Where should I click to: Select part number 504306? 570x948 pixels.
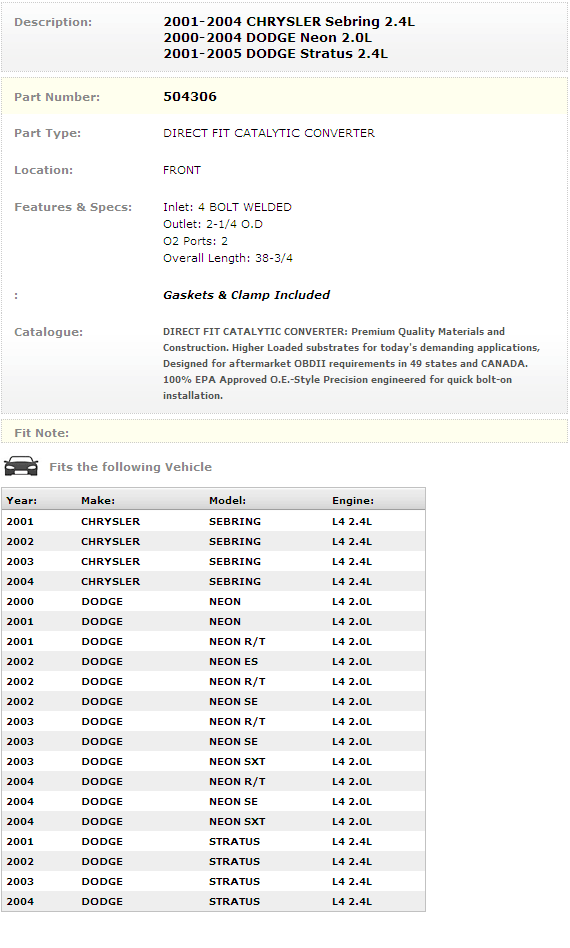point(190,97)
